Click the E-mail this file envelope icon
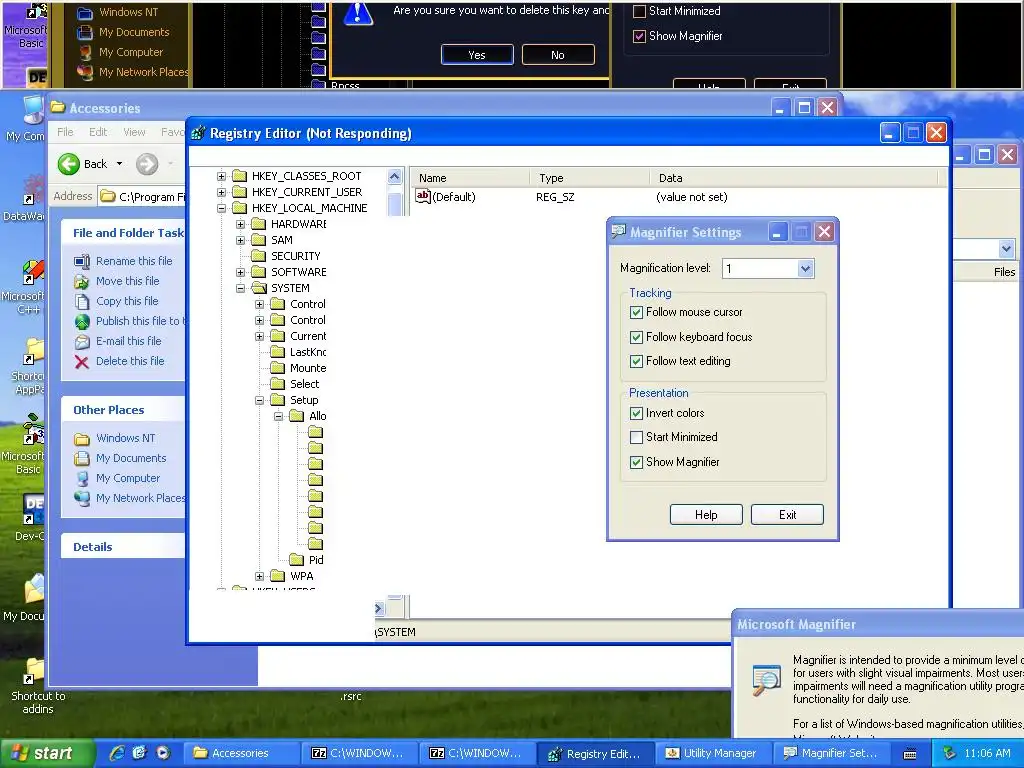Image resolution: width=1024 pixels, height=768 pixels. (x=82, y=342)
